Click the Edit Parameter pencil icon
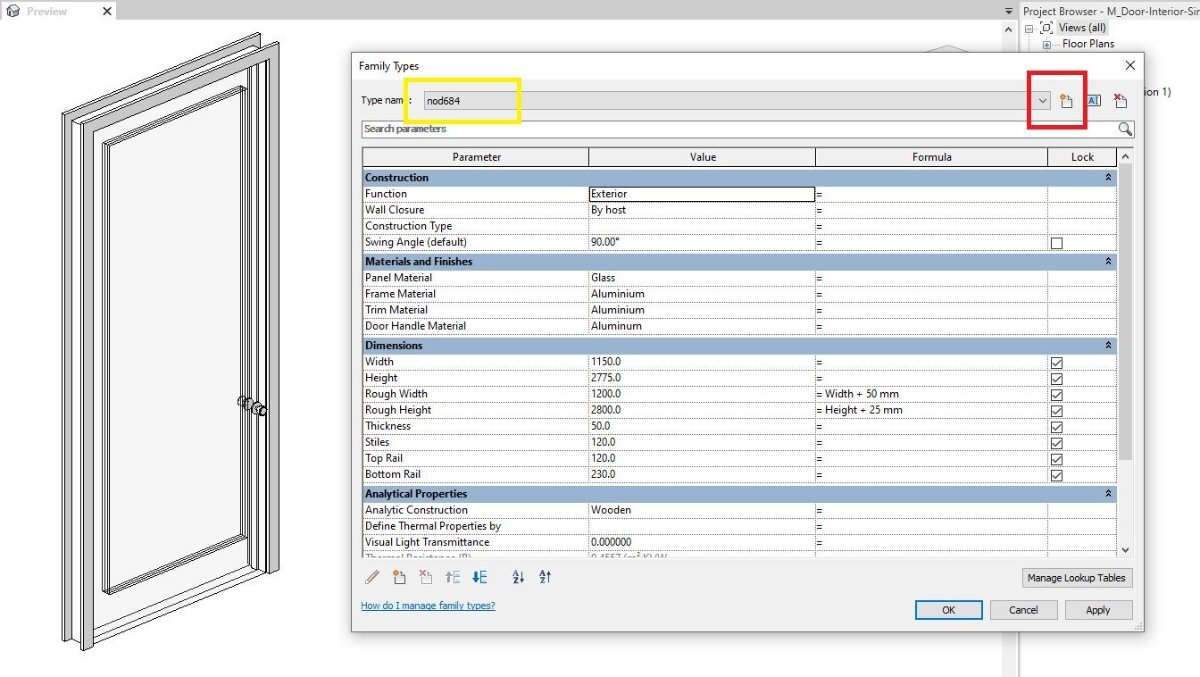 [x=372, y=577]
